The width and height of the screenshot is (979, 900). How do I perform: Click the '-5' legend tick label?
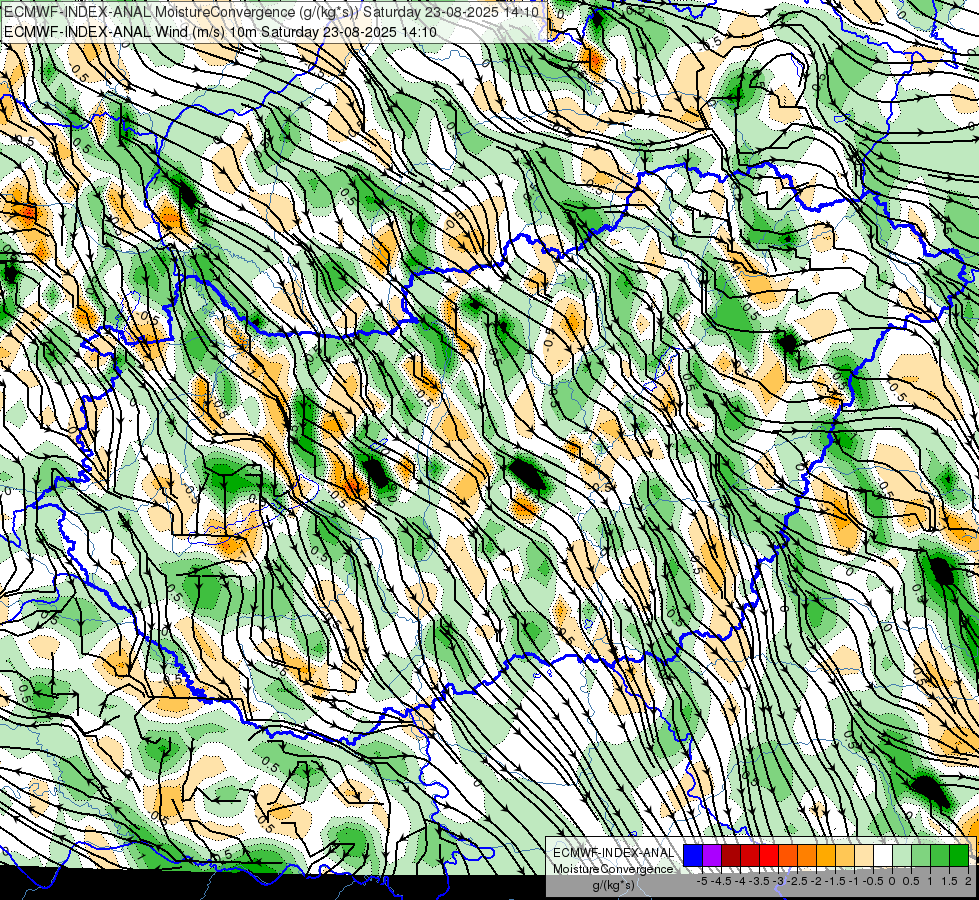coord(702,881)
